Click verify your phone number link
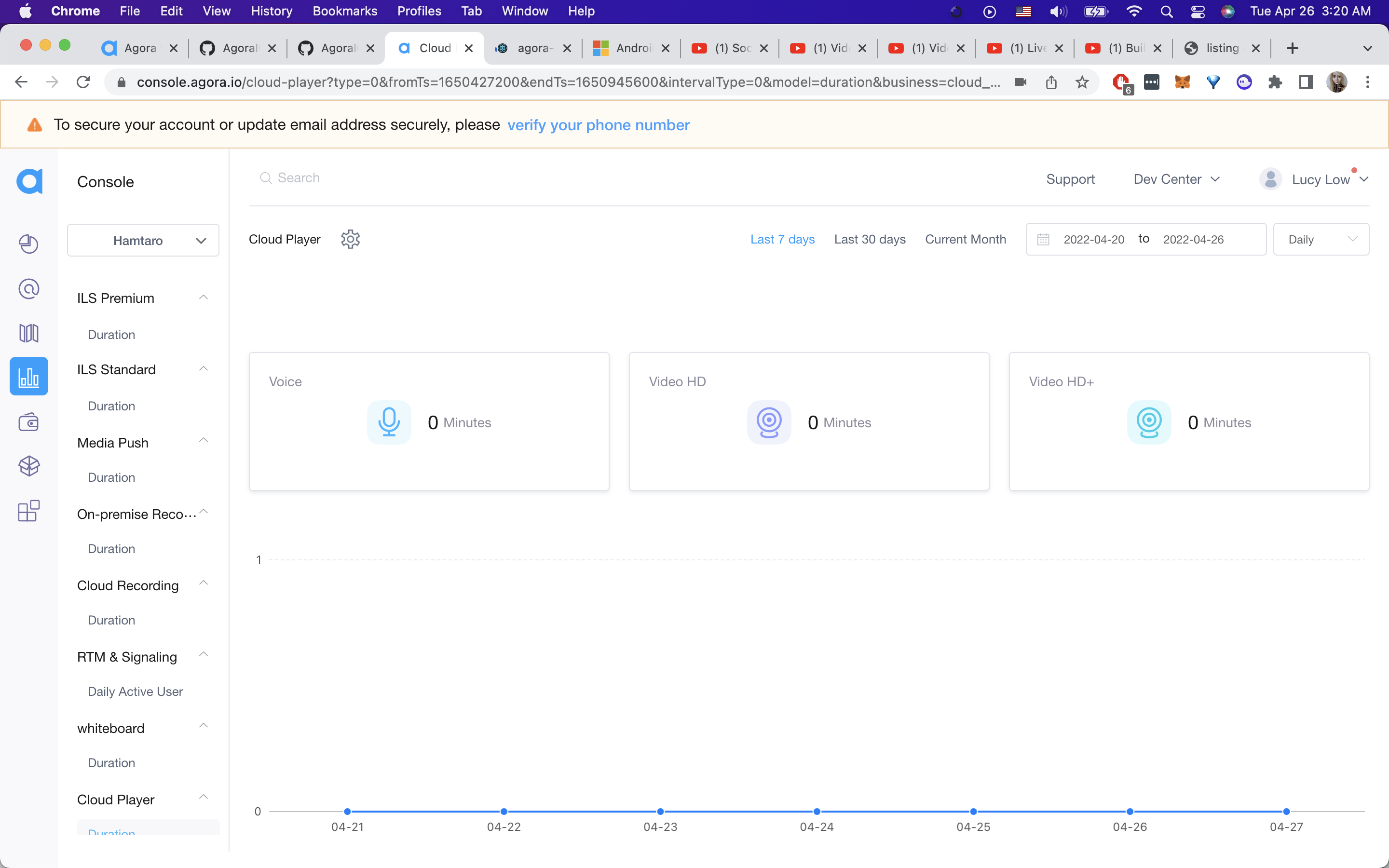The width and height of the screenshot is (1389, 868). pos(598,125)
